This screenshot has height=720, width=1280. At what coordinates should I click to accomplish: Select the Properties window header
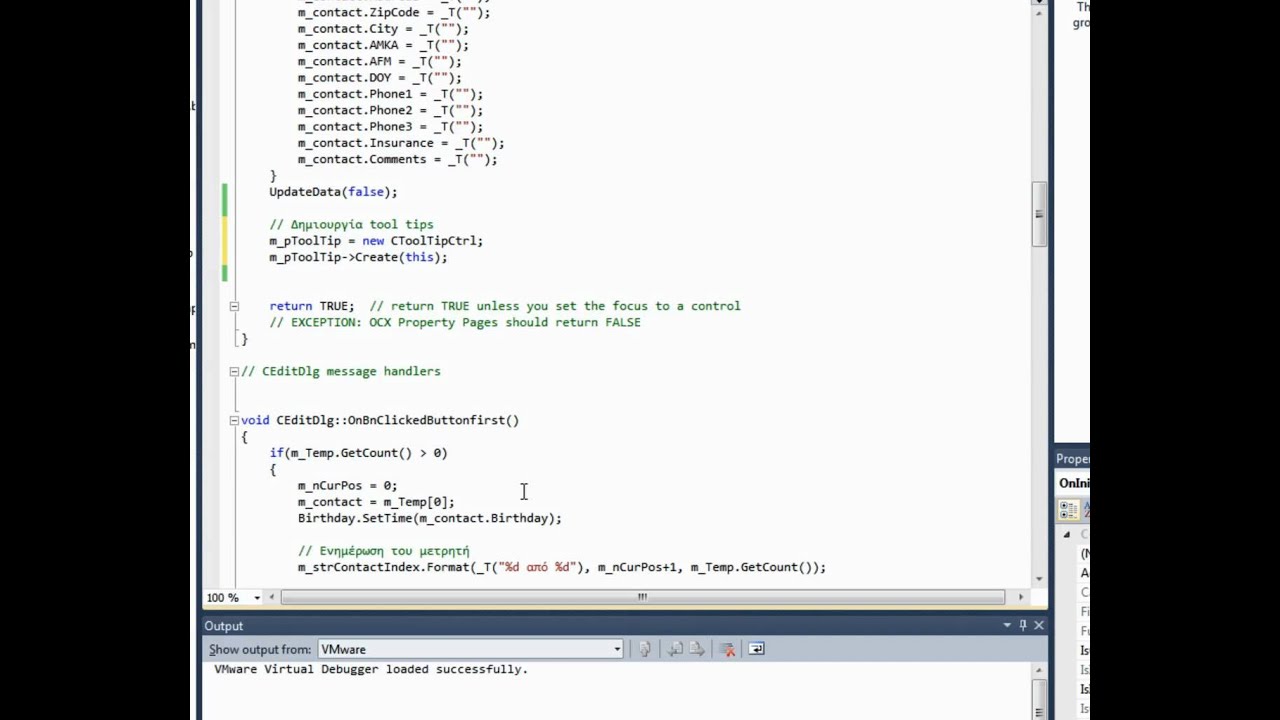[1072, 458]
